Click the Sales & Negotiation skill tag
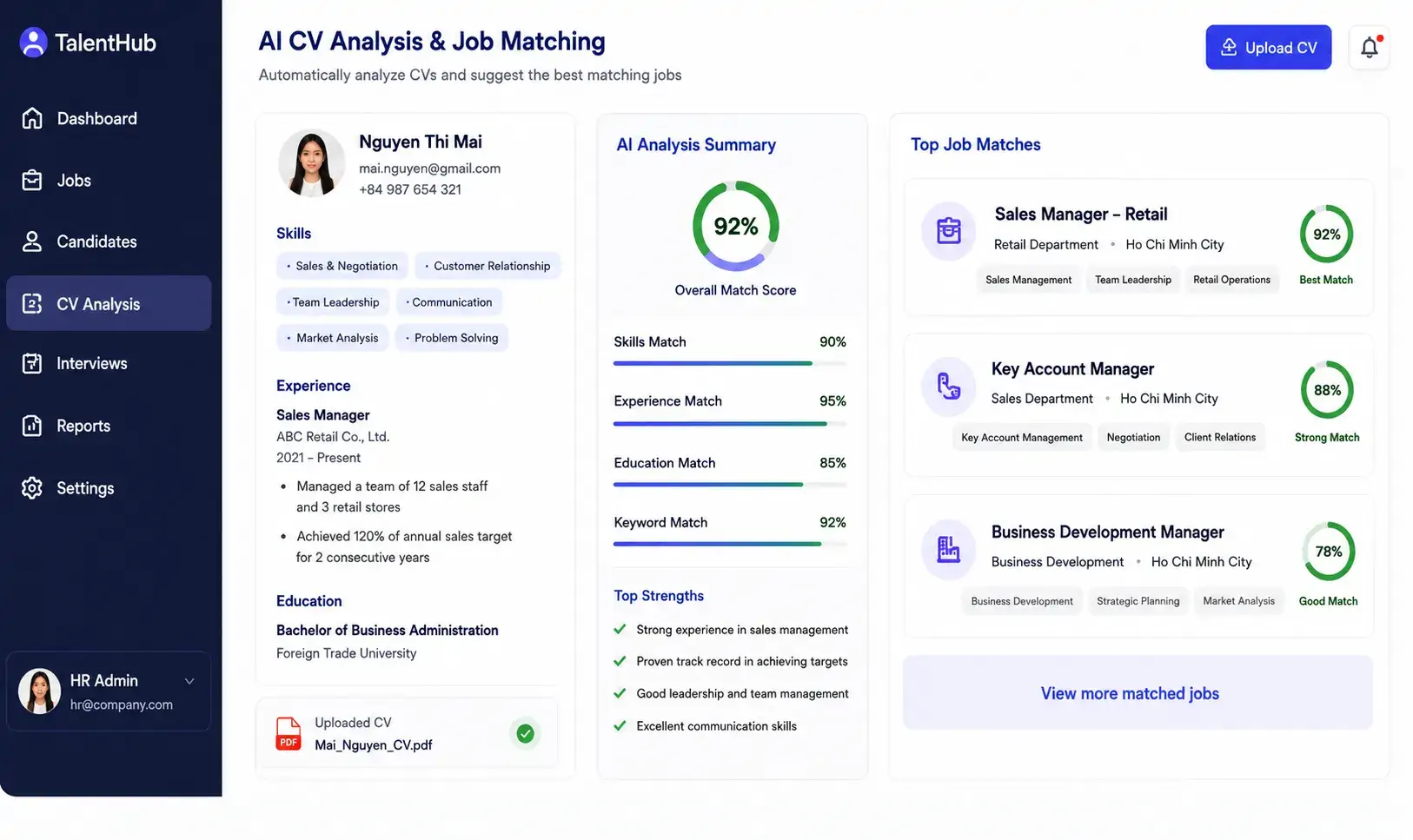Viewport: 1413px width, 840px height. tap(342, 266)
